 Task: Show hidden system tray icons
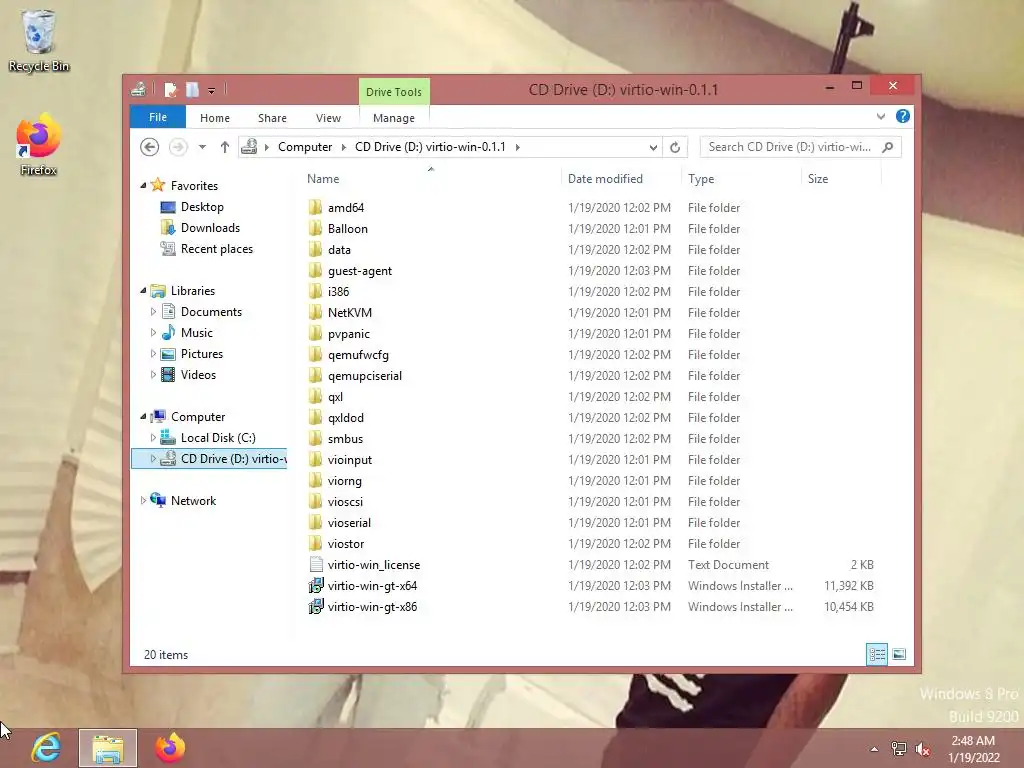[874, 749]
